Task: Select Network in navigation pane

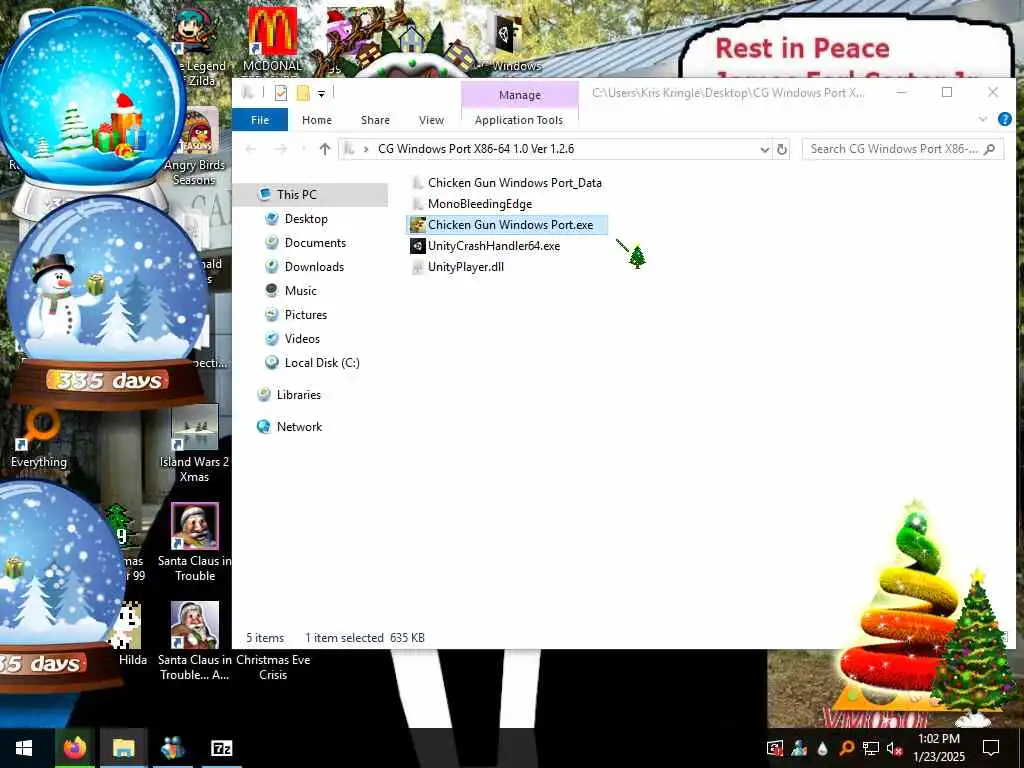Action: pos(299,427)
